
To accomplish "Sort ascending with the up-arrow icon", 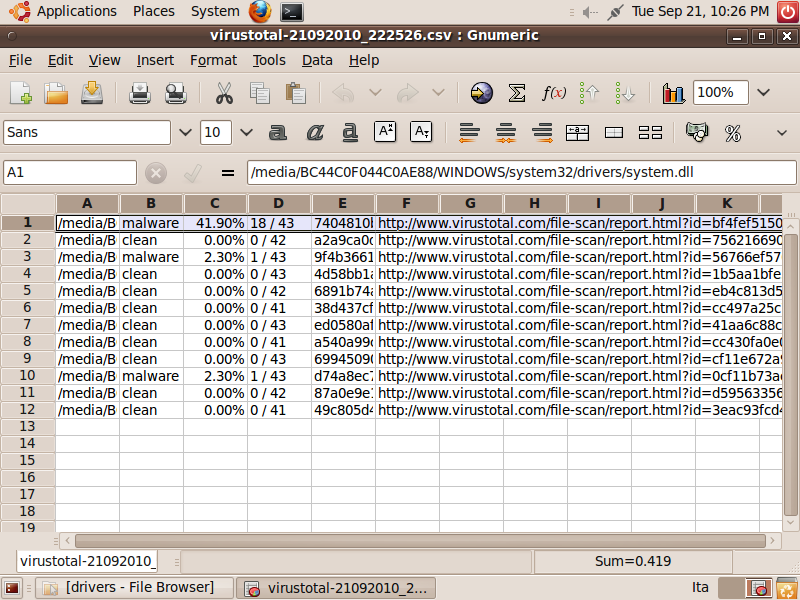I will [x=589, y=93].
